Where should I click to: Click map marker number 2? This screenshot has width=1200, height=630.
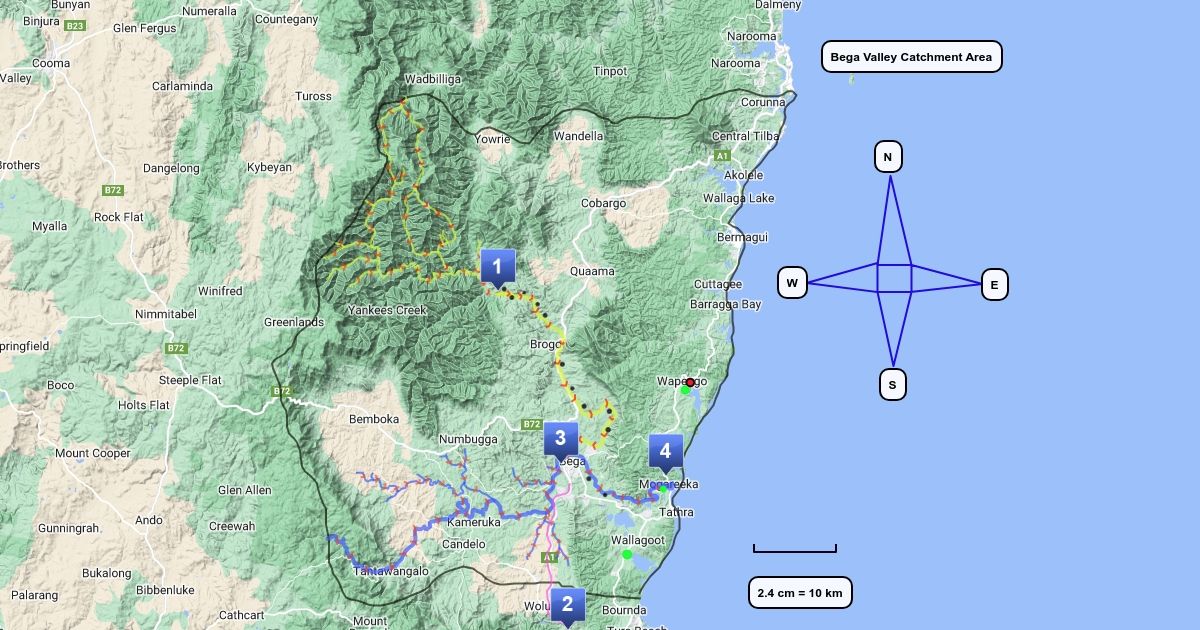tap(567, 604)
